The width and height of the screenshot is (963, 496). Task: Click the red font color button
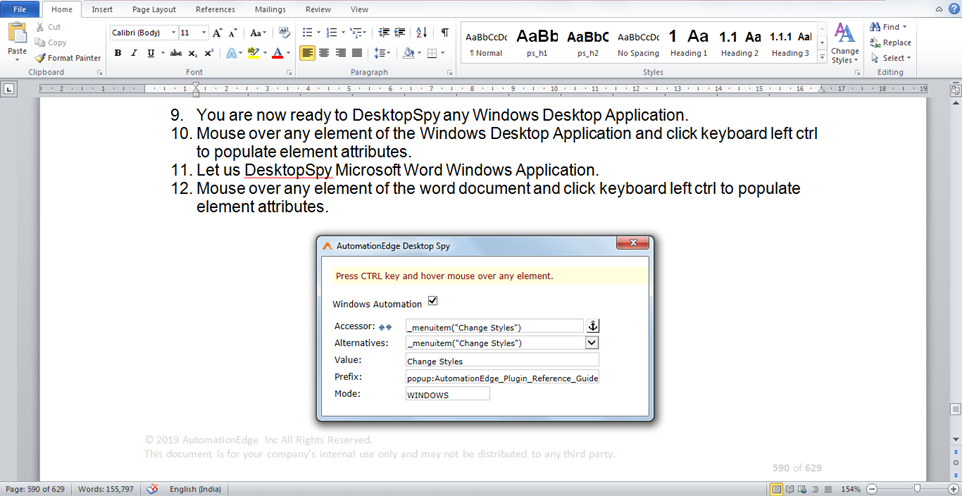[278, 53]
